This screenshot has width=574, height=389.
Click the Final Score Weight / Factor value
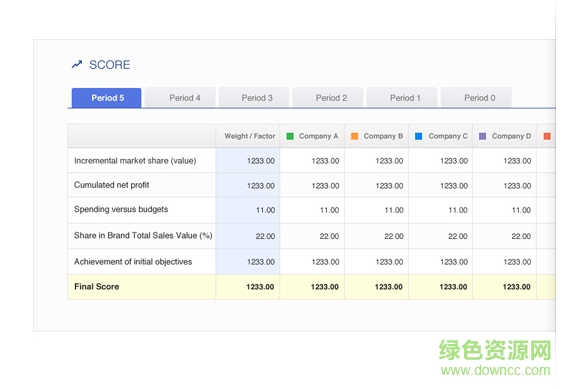[260, 287]
